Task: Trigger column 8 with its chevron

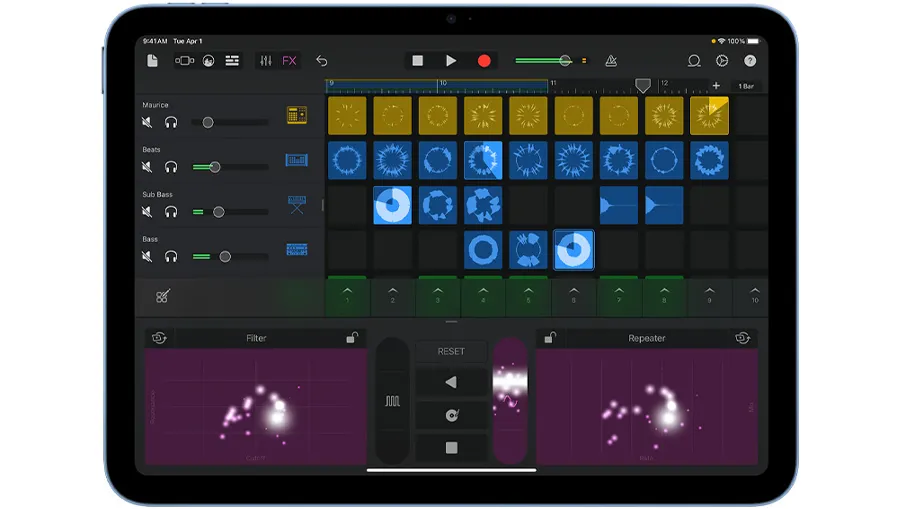Action: 664,296
